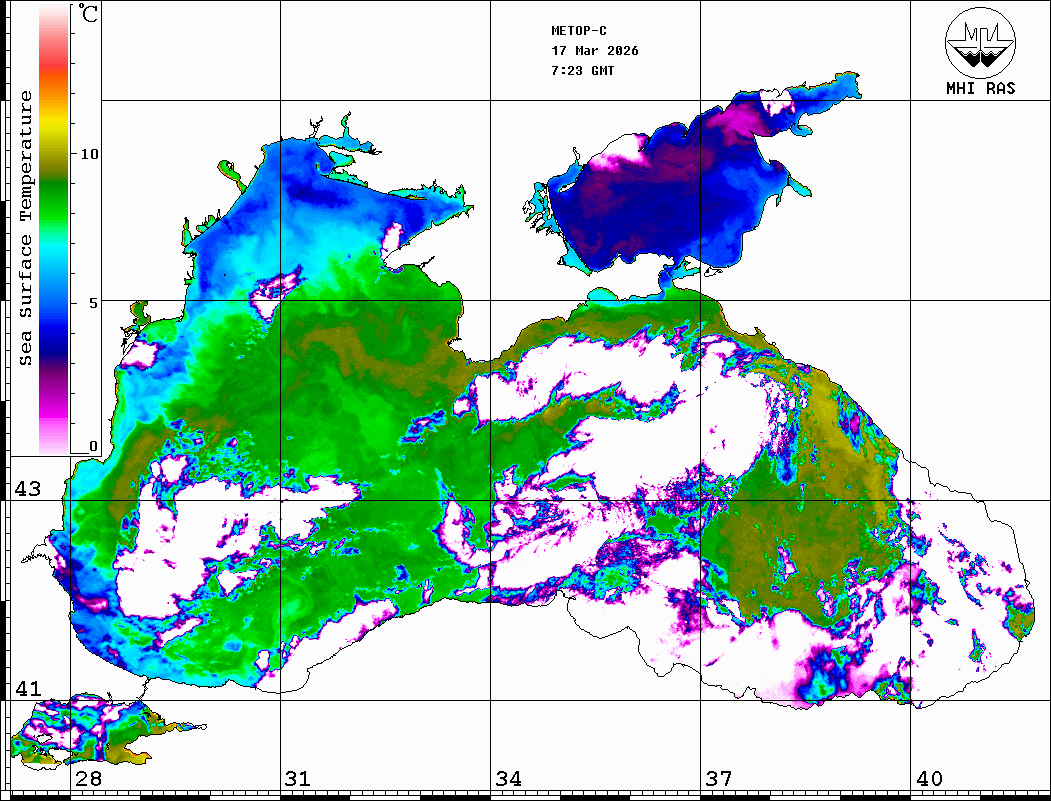Click the Sea Surface Temperature vertical label

click(26, 228)
